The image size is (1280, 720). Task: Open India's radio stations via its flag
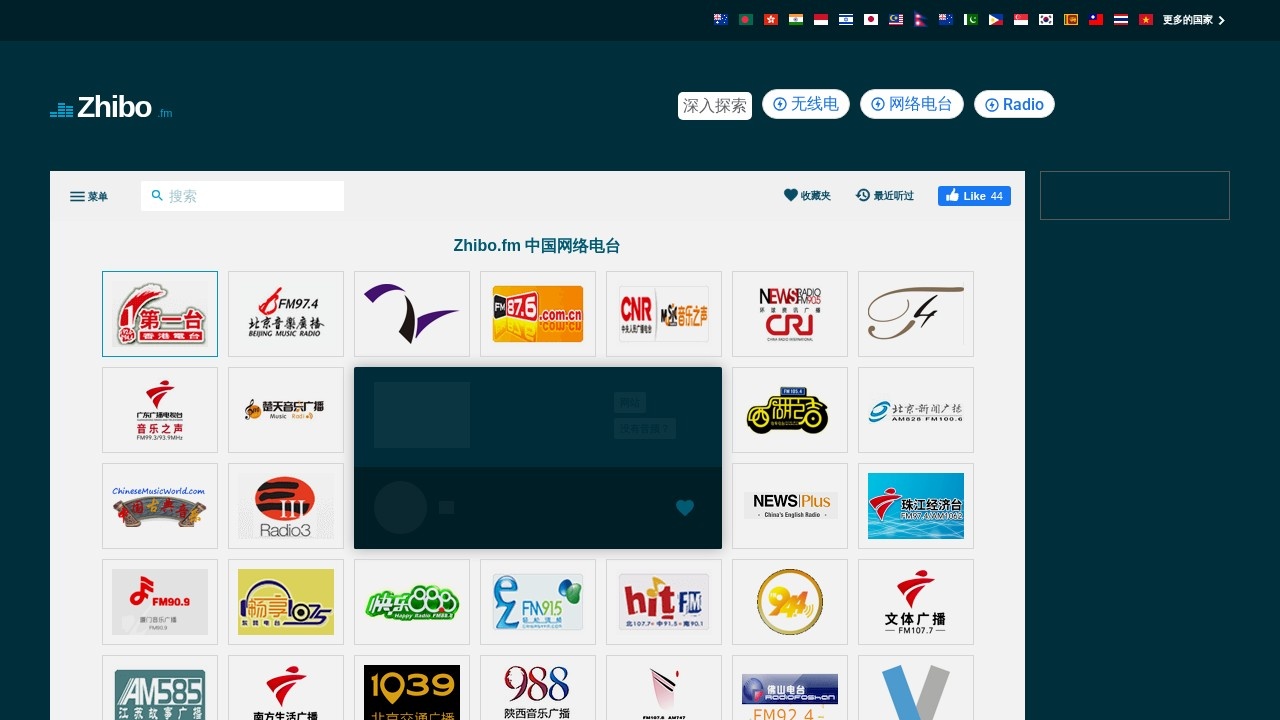[796, 19]
